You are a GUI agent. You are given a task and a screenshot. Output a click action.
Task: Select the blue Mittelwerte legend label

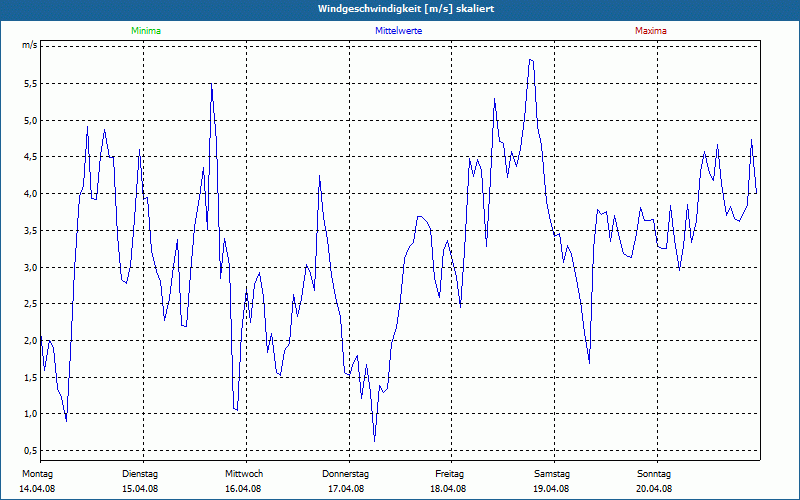[398, 31]
